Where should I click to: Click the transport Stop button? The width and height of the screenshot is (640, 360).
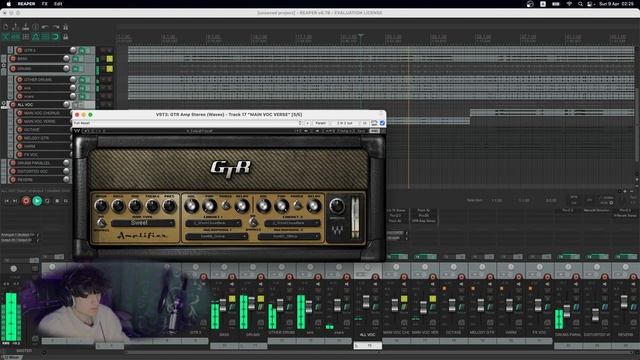pos(57,201)
